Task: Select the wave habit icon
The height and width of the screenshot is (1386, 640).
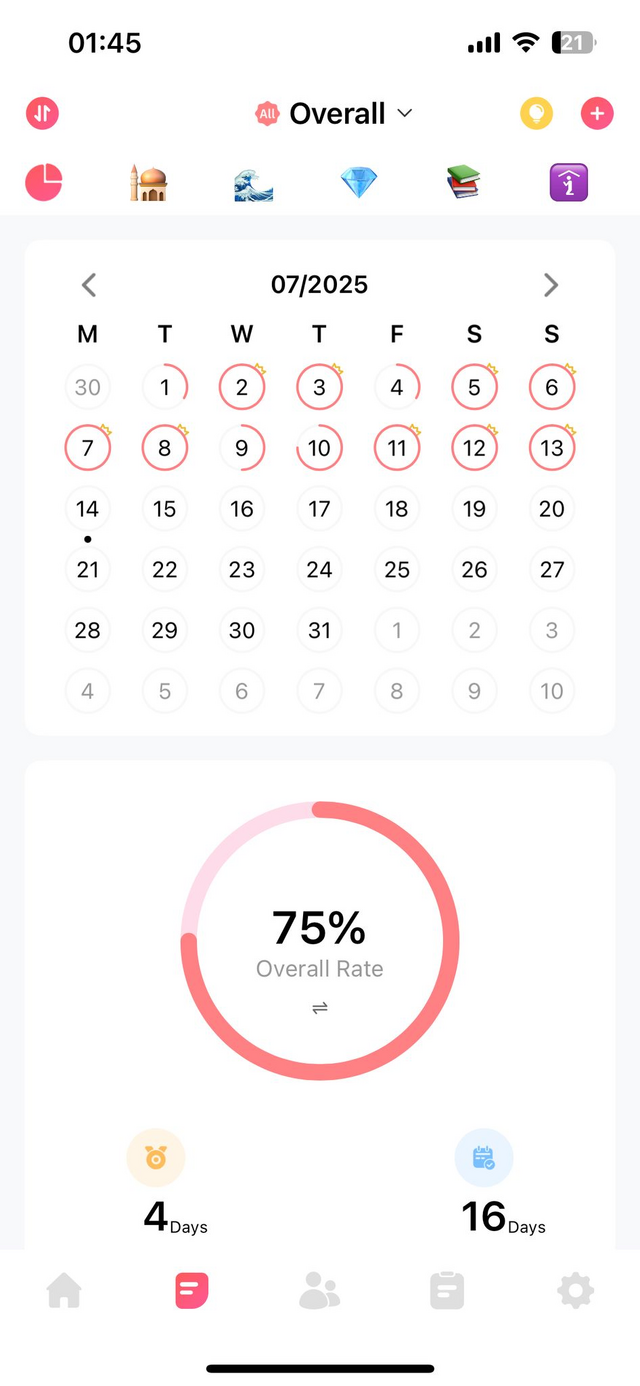Action: click(253, 183)
